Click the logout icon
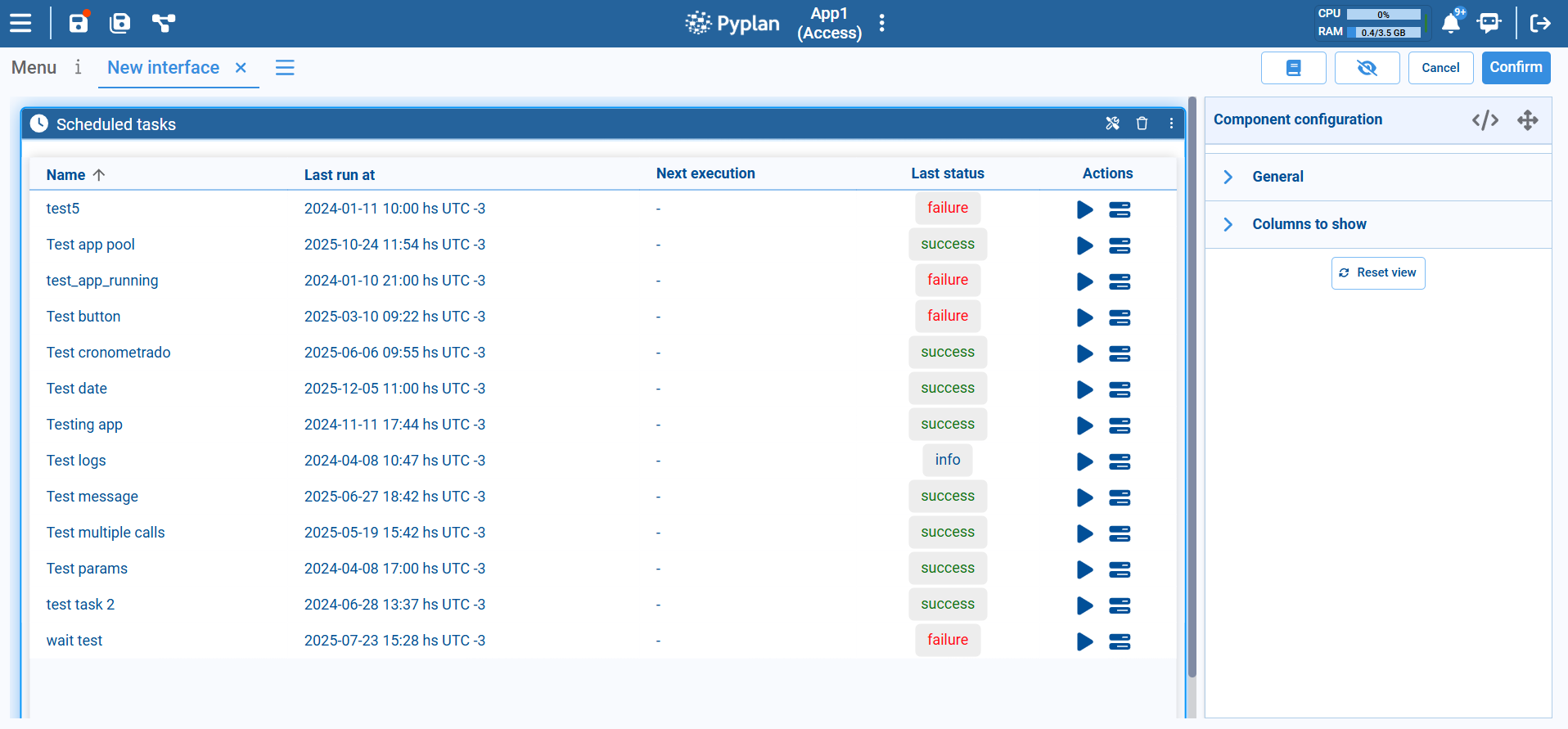Image resolution: width=1568 pixels, height=729 pixels. [x=1540, y=23]
